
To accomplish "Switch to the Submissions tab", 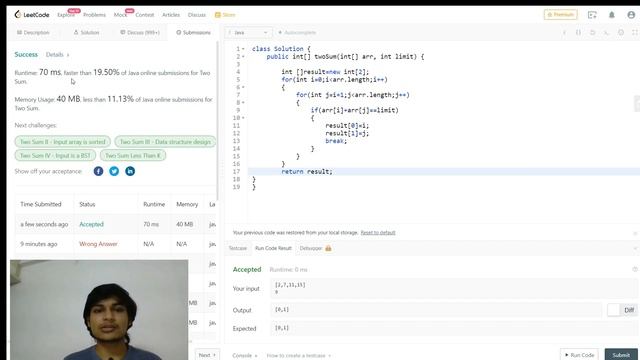I will coord(193,32).
